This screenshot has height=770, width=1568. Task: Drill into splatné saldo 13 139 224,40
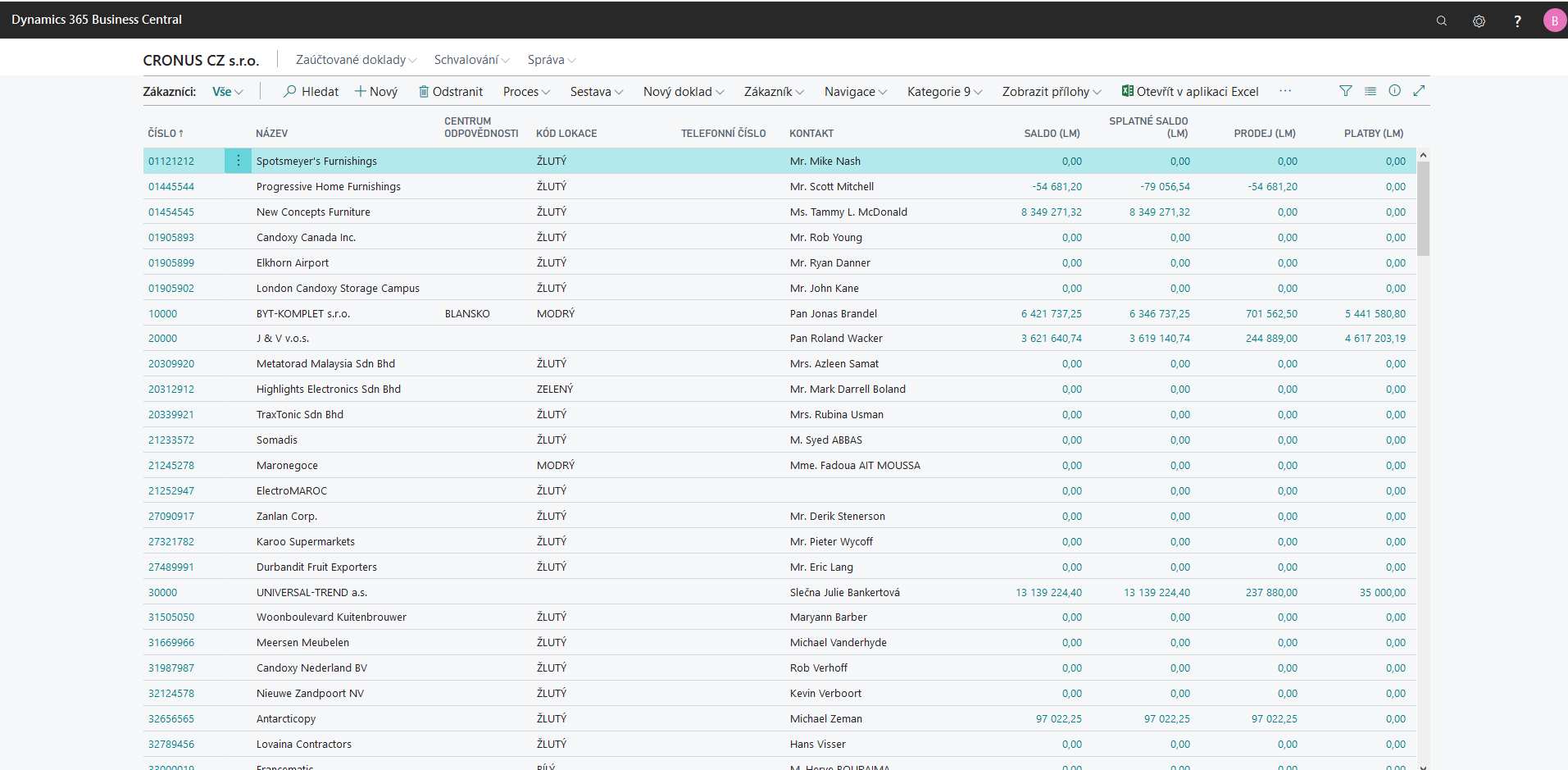(1157, 593)
